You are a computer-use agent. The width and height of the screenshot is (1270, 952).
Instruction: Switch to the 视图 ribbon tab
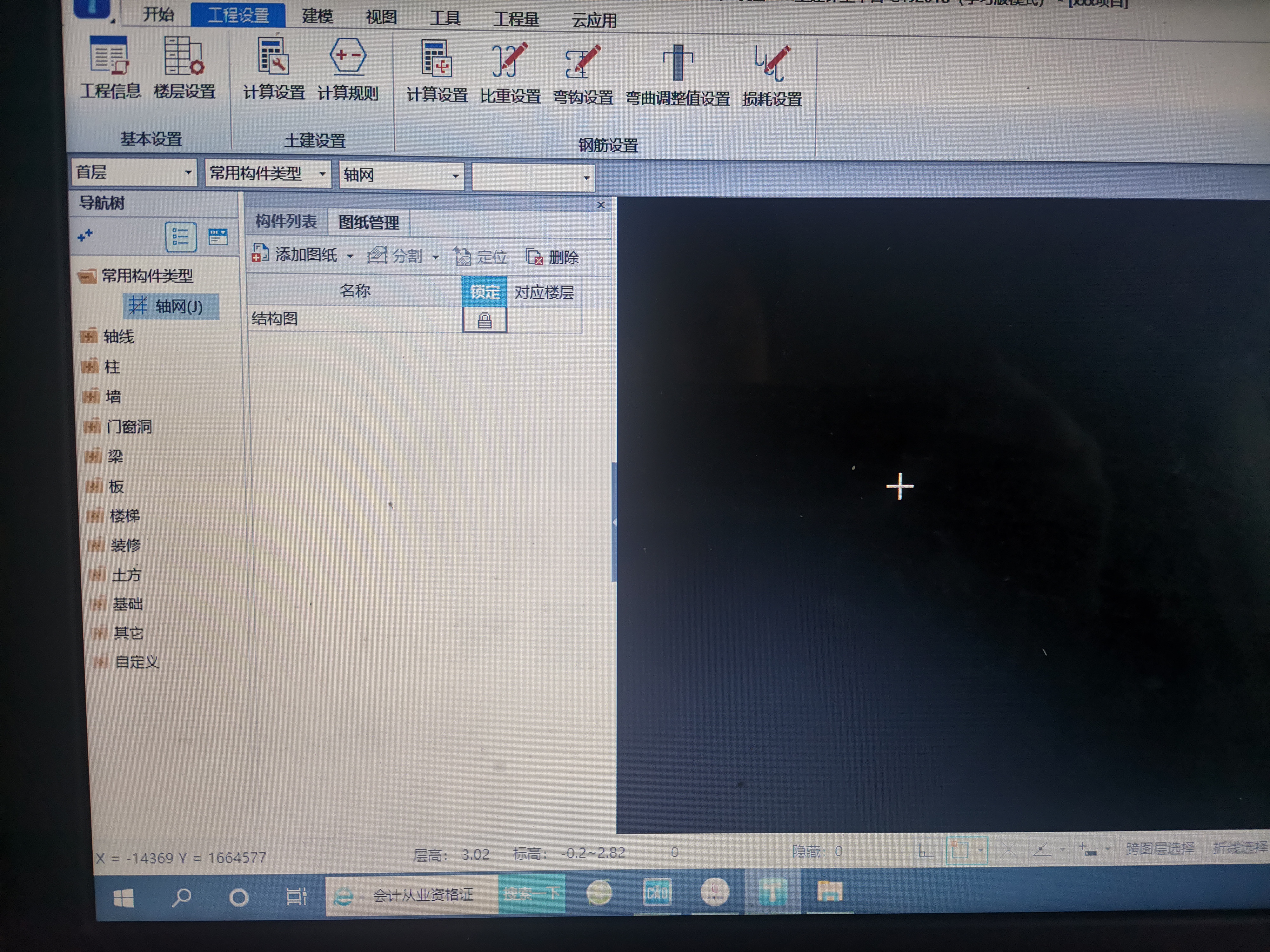click(x=381, y=17)
